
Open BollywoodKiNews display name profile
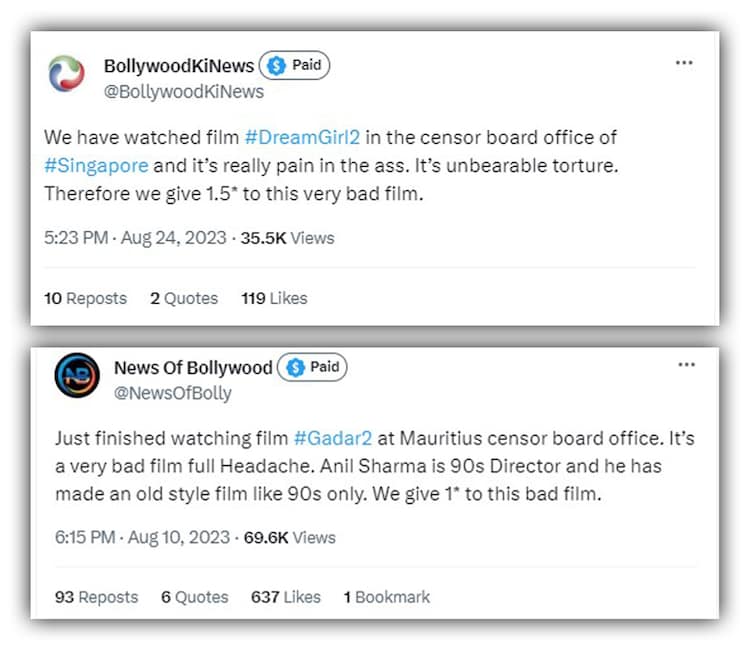click(179, 67)
